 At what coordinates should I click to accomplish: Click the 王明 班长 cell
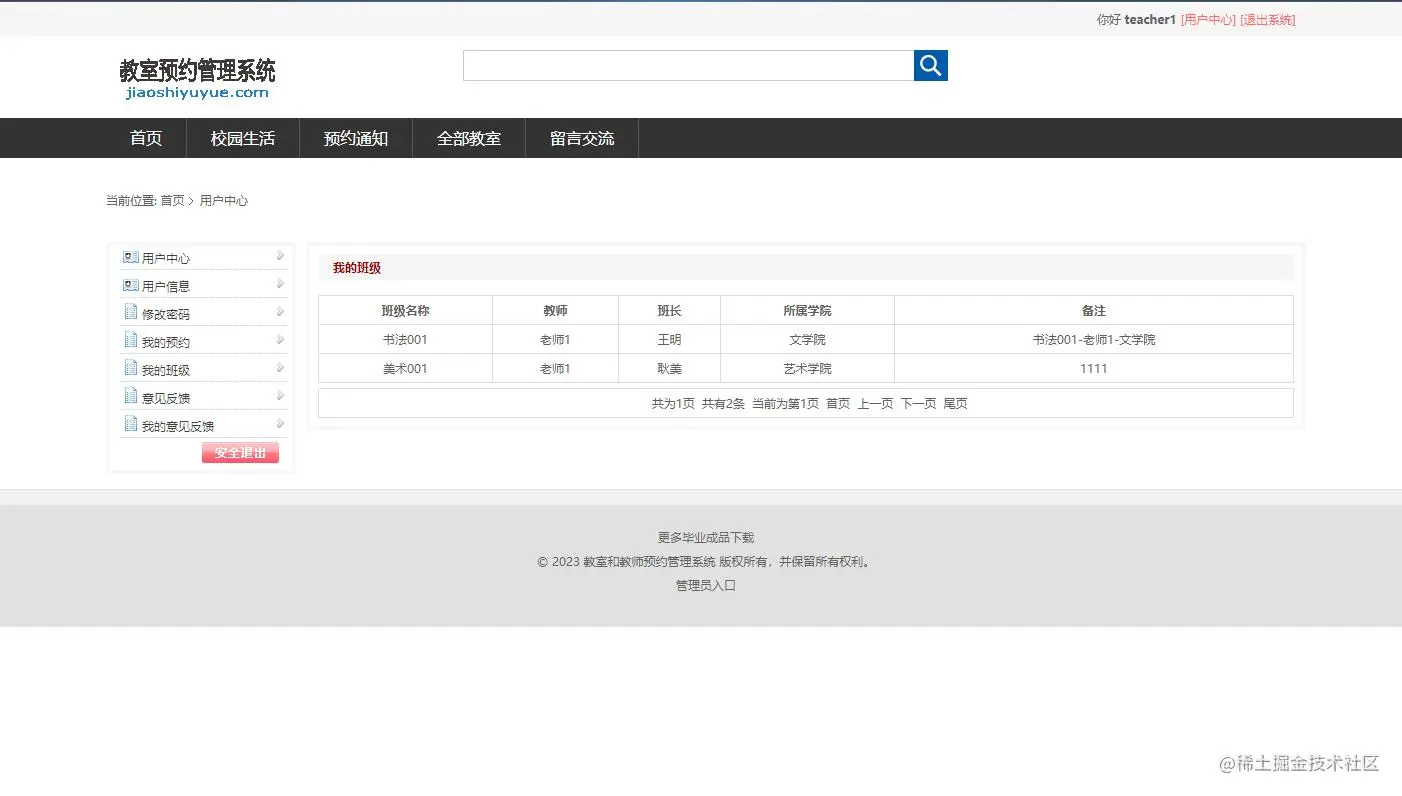(669, 339)
